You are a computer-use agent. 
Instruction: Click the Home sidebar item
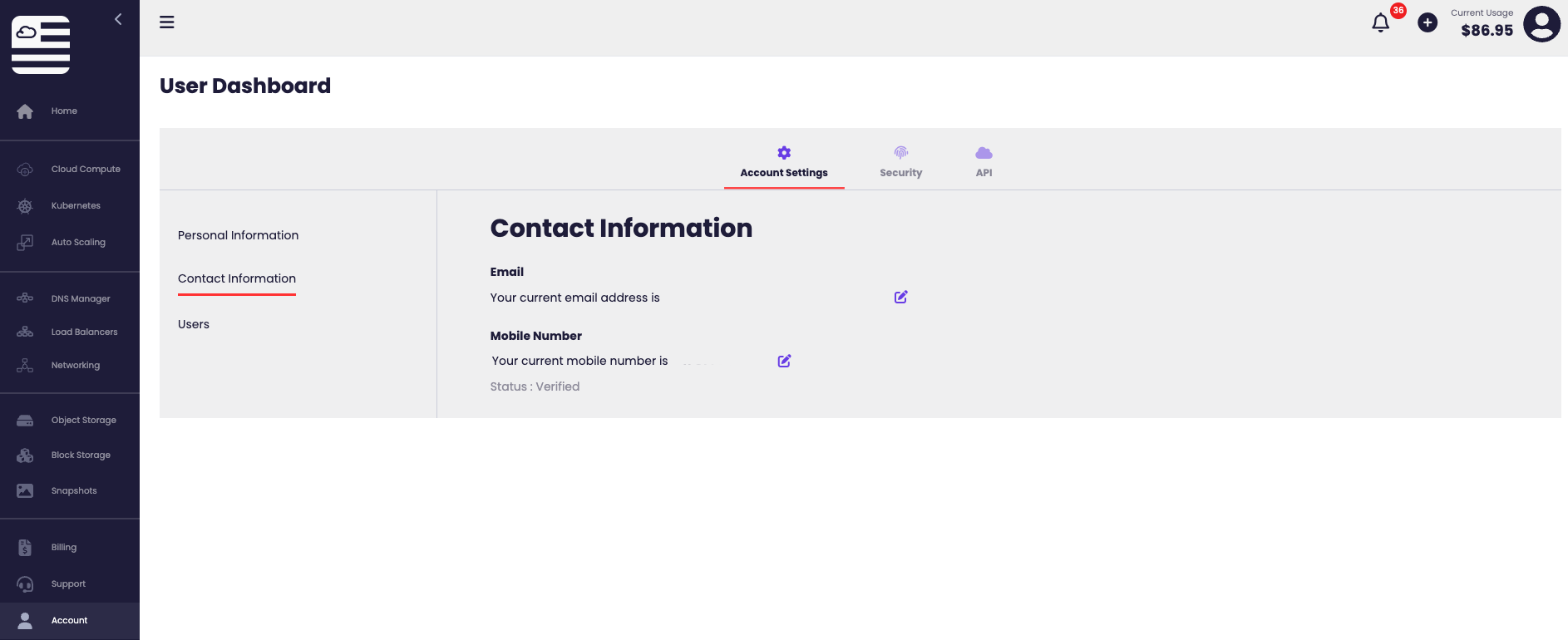coord(64,111)
